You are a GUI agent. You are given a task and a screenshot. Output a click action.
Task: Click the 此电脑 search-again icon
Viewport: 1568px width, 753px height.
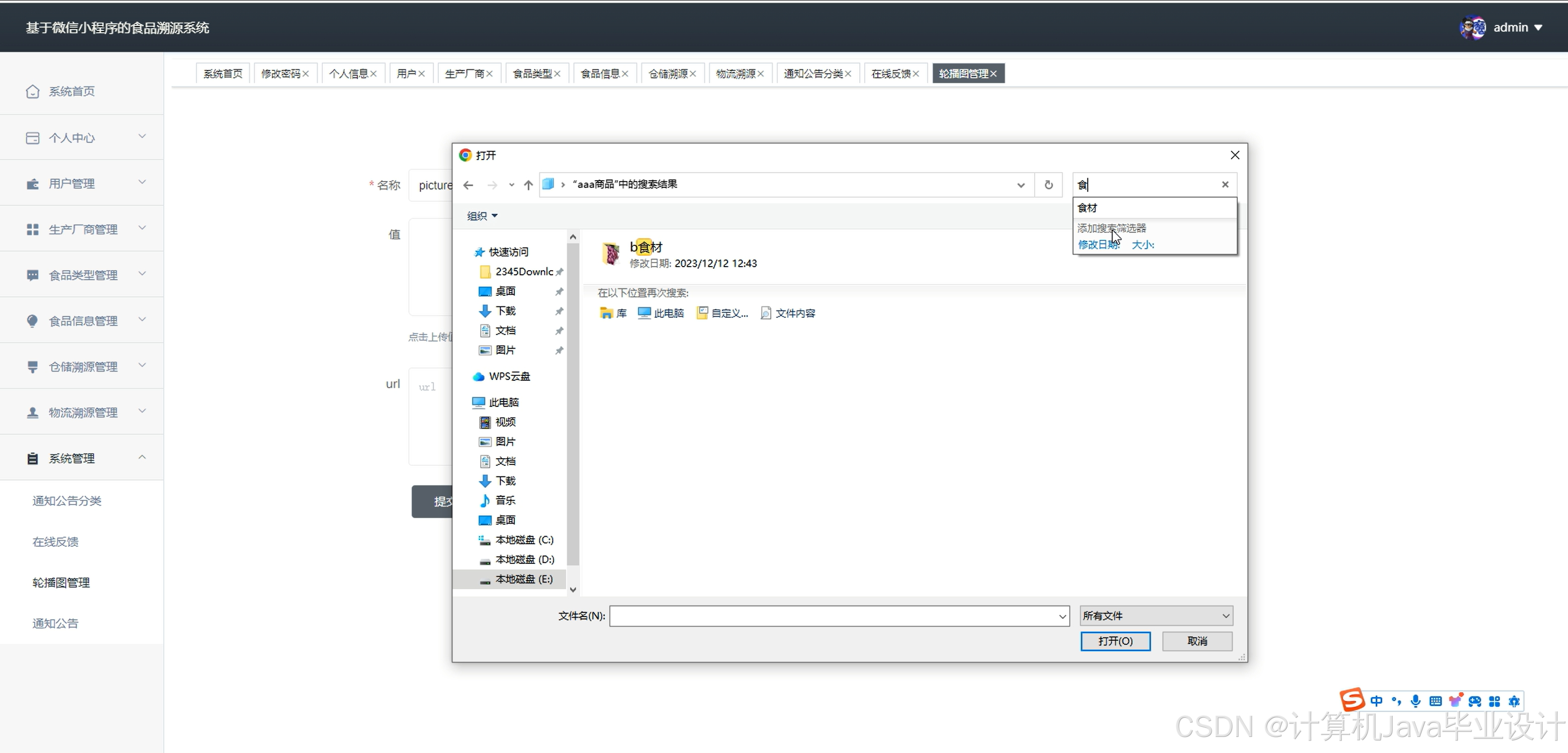point(644,313)
